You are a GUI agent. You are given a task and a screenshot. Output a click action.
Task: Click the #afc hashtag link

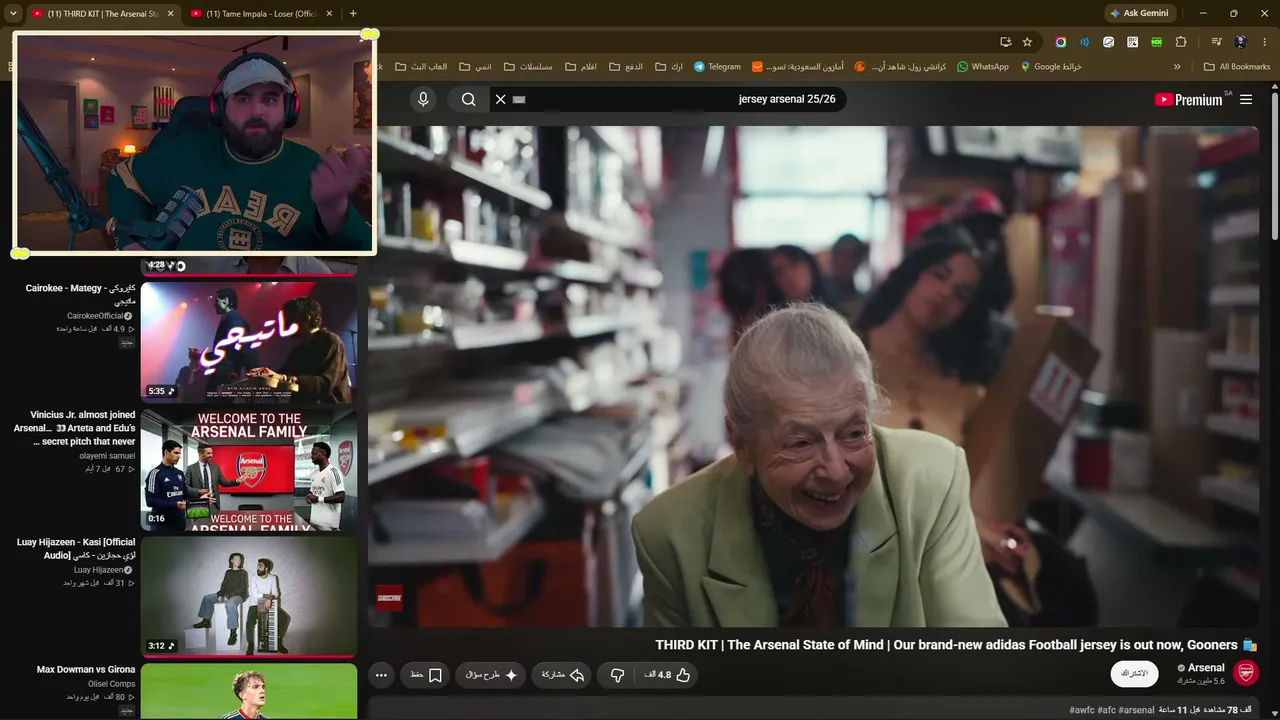(x=1106, y=710)
